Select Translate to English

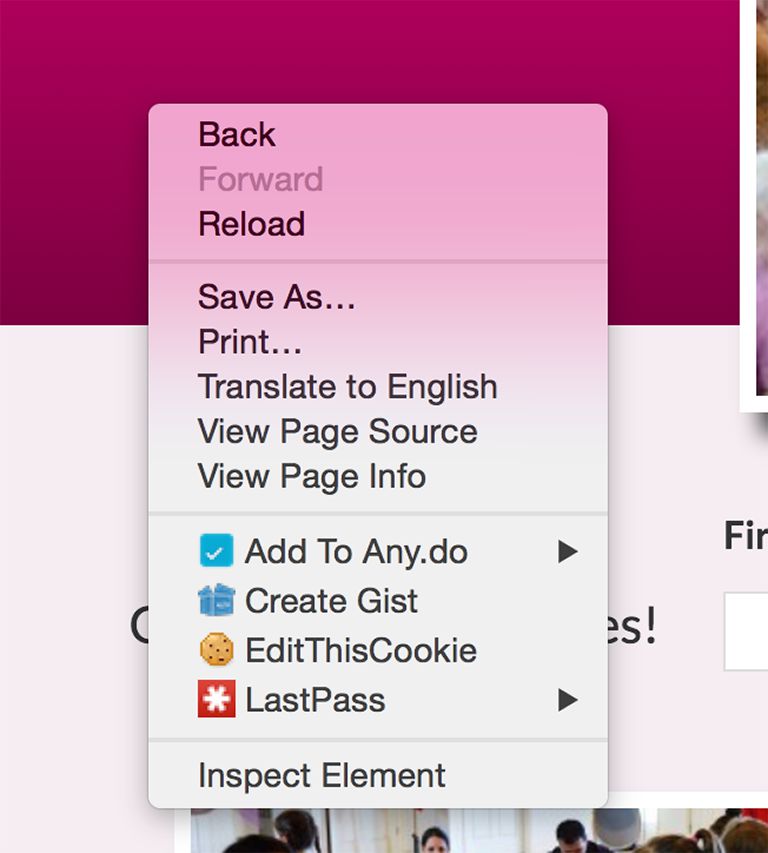click(x=377, y=387)
